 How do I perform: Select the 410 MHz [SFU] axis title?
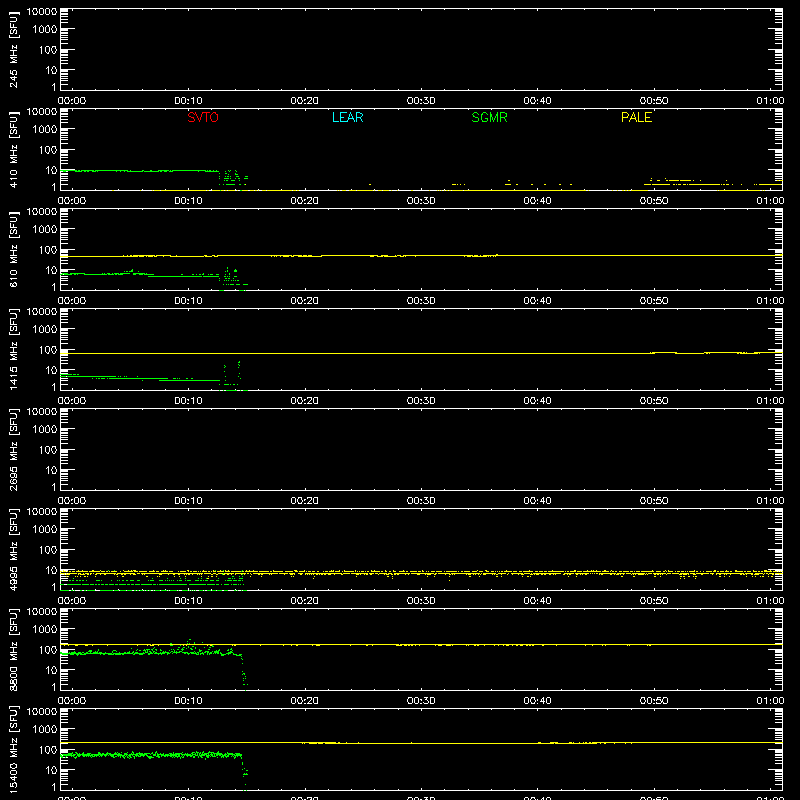pos(13,149)
